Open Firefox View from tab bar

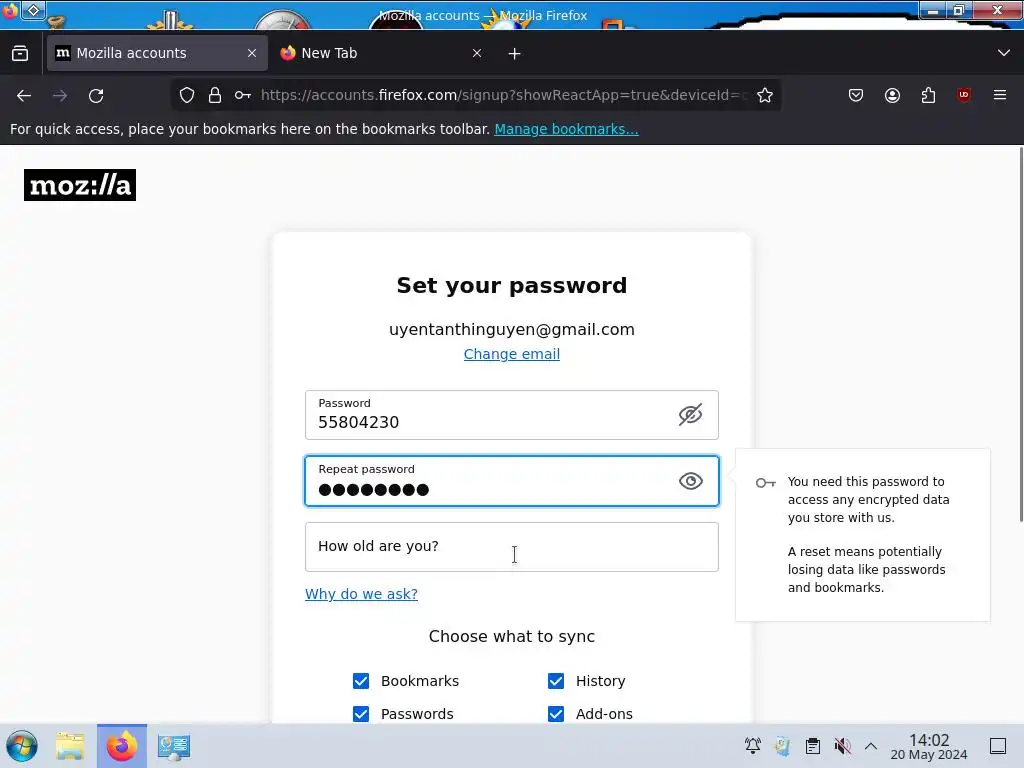click(x=20, y=54)
